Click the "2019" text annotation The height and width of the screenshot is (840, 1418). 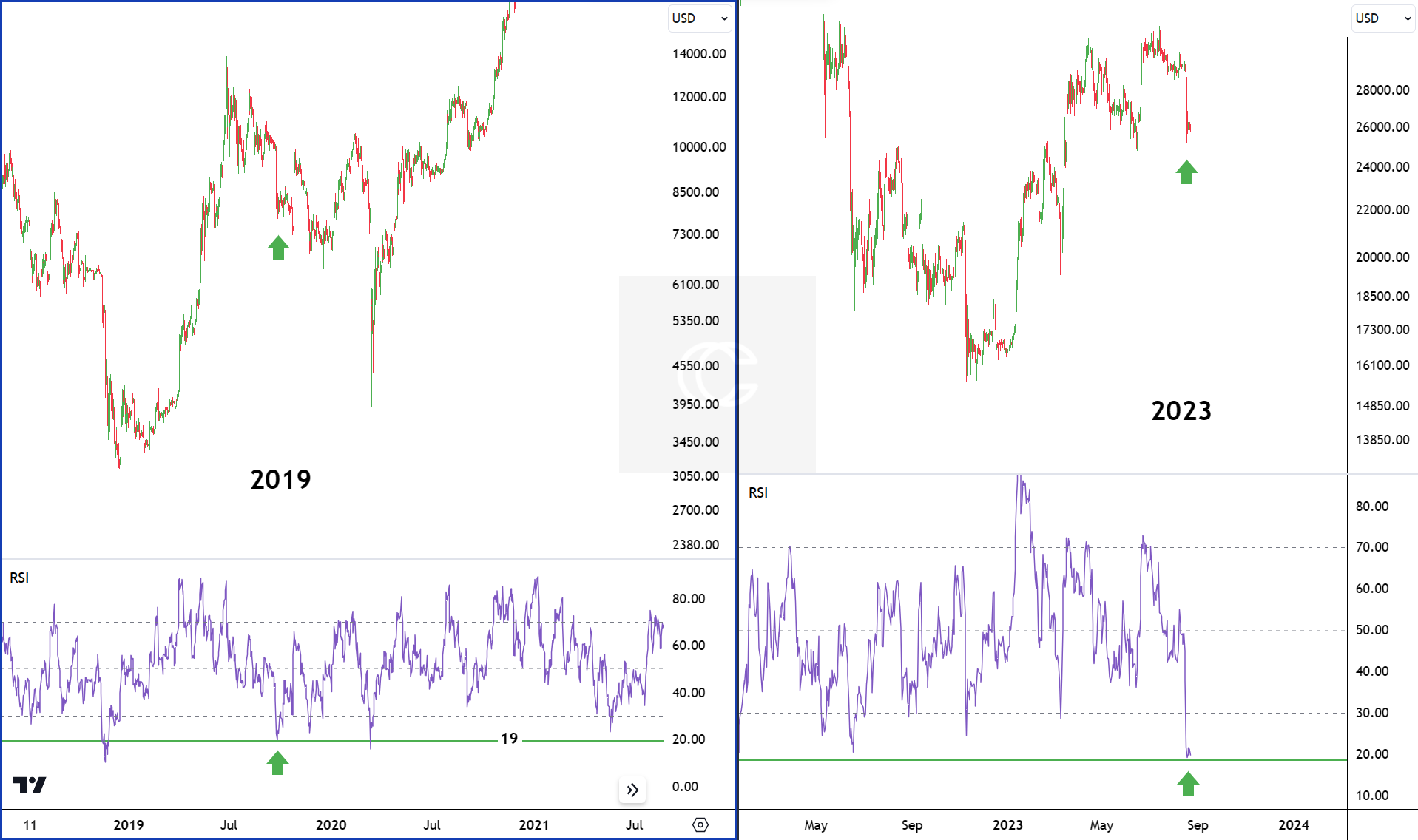[280, 479]
